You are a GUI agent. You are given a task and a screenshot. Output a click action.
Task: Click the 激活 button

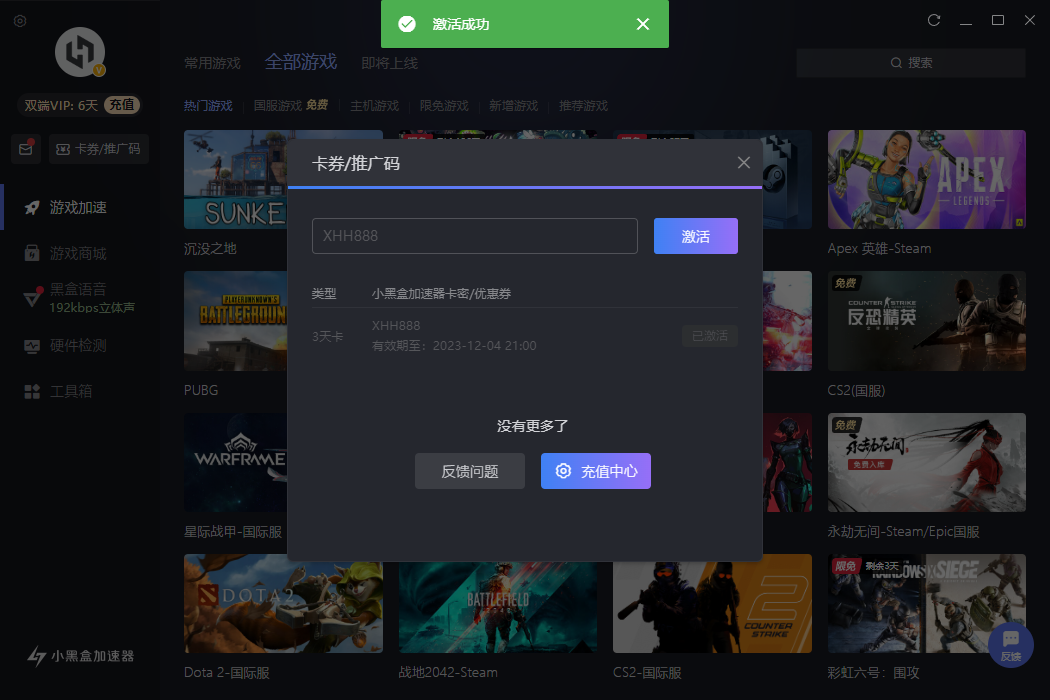[x=696, y=236]
